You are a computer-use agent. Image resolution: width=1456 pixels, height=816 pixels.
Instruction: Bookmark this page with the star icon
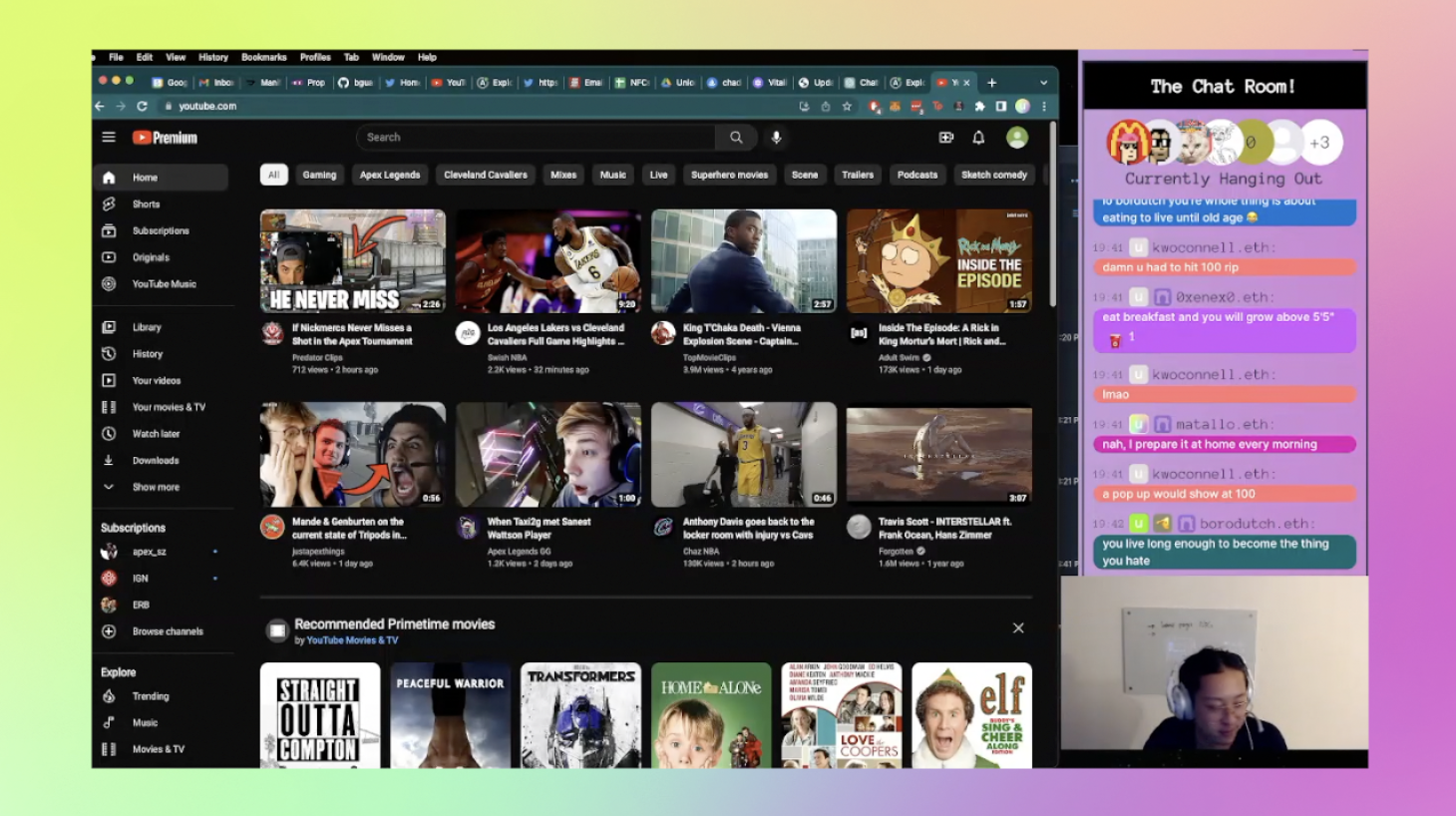click(x=847, y=106)
